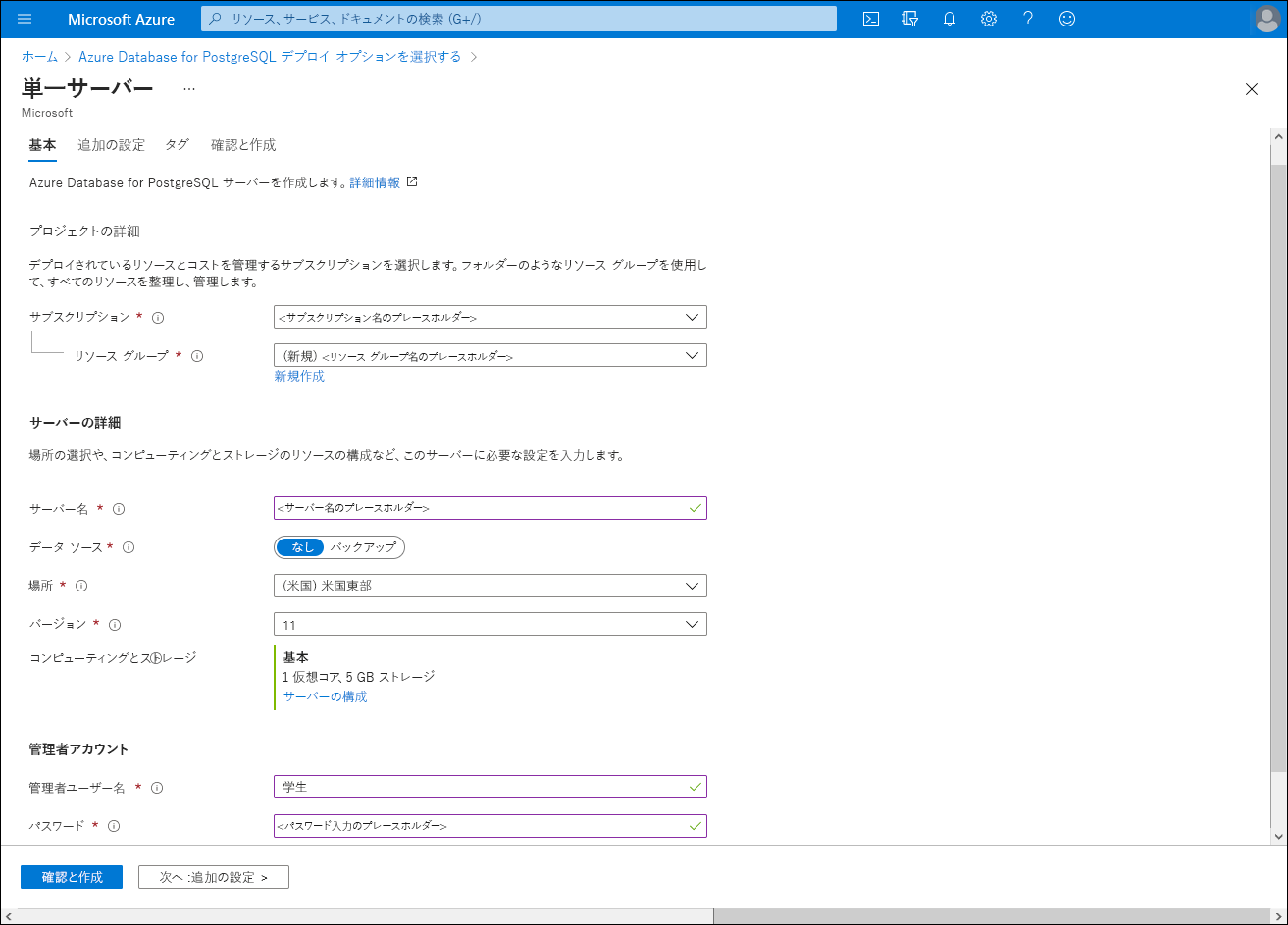The width and height of the screenshot is (1288, 925).
Task: Click the 新規作成 link under resource group
Action: tap(299, 377)
